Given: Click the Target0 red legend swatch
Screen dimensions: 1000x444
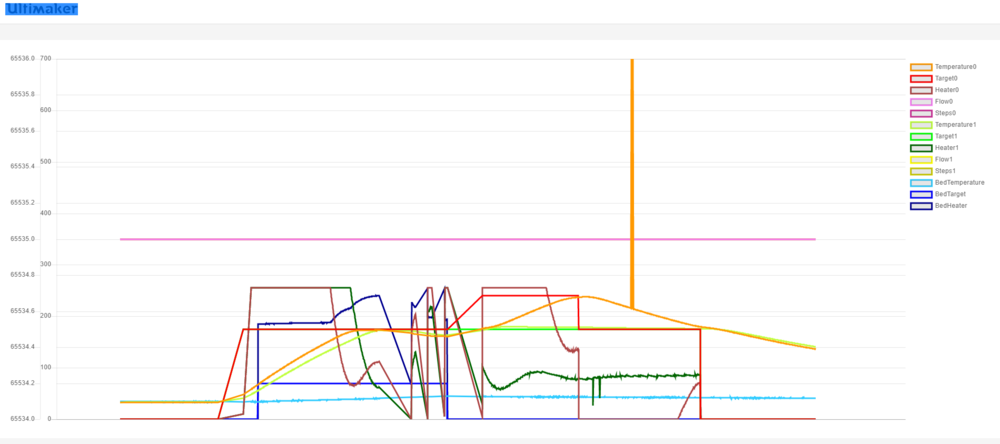Looking at the screenshot, I should click(x=921, y=78).
